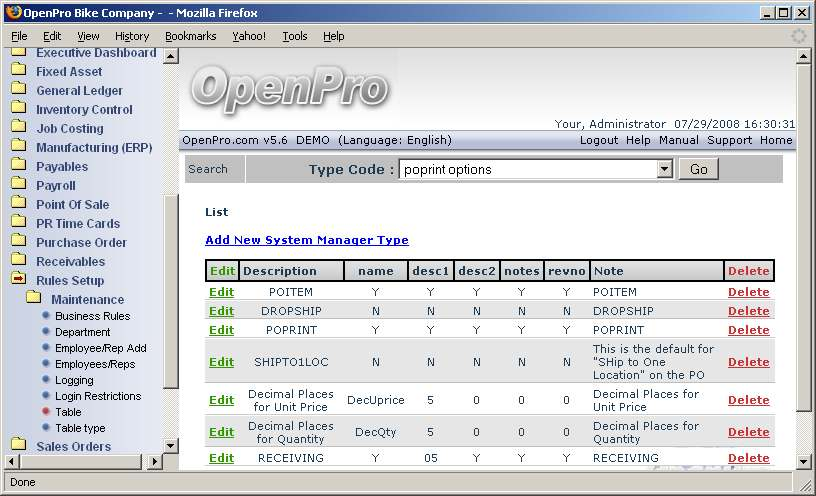This screenshot has width=816, height=496.
Task: Click the Inventory Control folder icon
Action: pyautogui.click(x=18, y=109)
